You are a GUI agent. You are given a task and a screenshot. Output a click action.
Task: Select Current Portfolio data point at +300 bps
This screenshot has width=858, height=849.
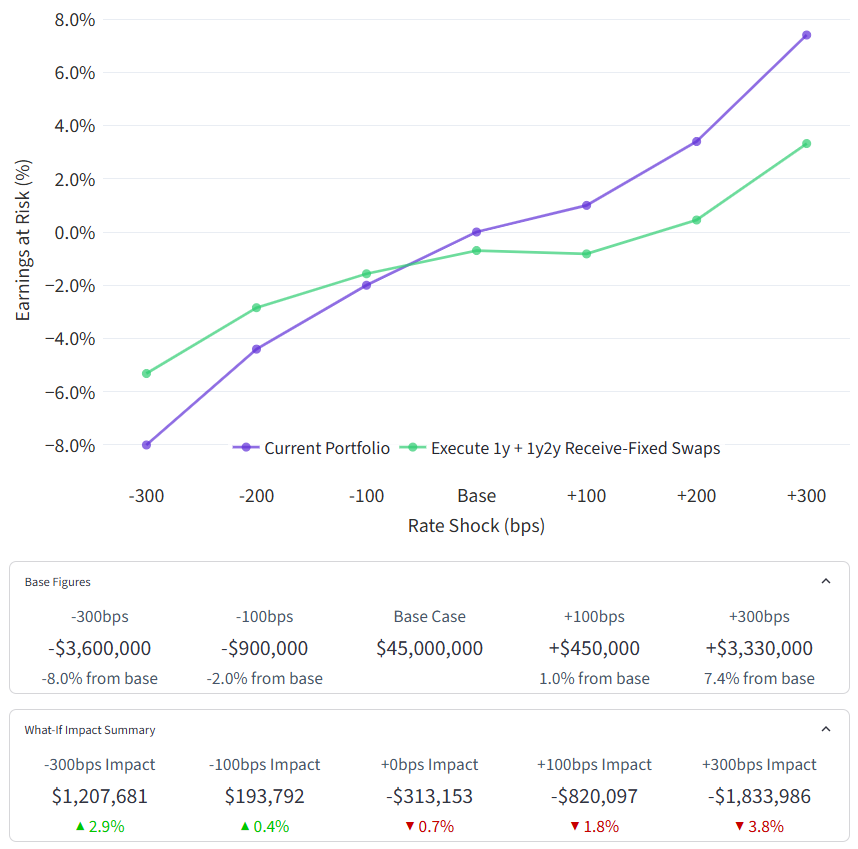[806, 35]
